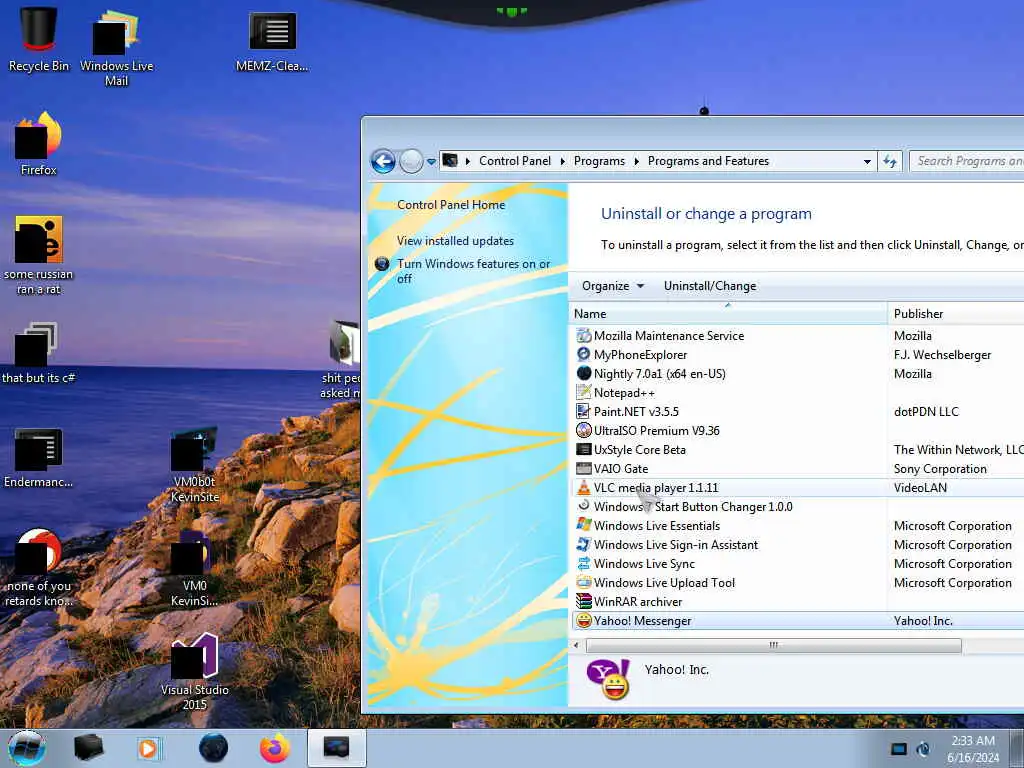Open recent pages dropdown beside Forward button
Viewport: 1024px width, 768px height.
click(431, 161)
